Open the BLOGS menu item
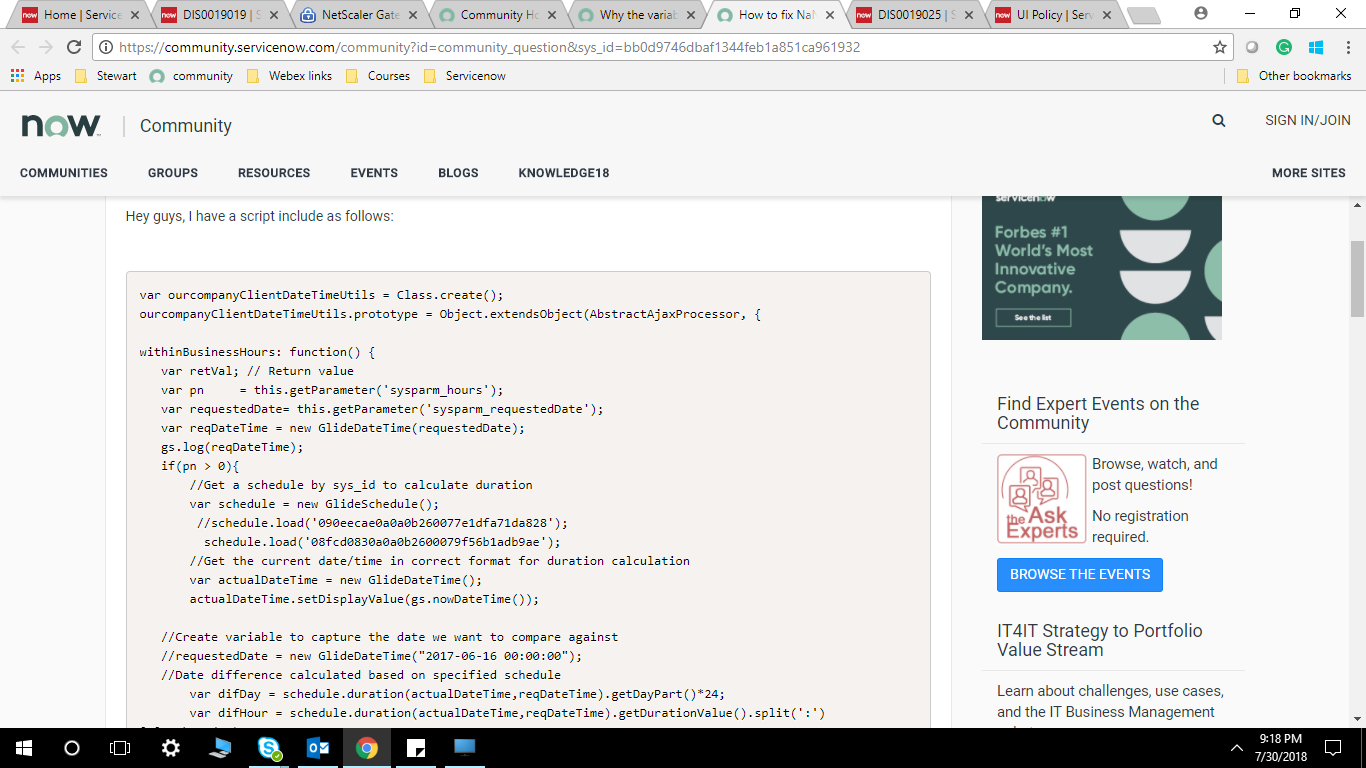Viewport: 1366px width, 768px height. [458, 173]
